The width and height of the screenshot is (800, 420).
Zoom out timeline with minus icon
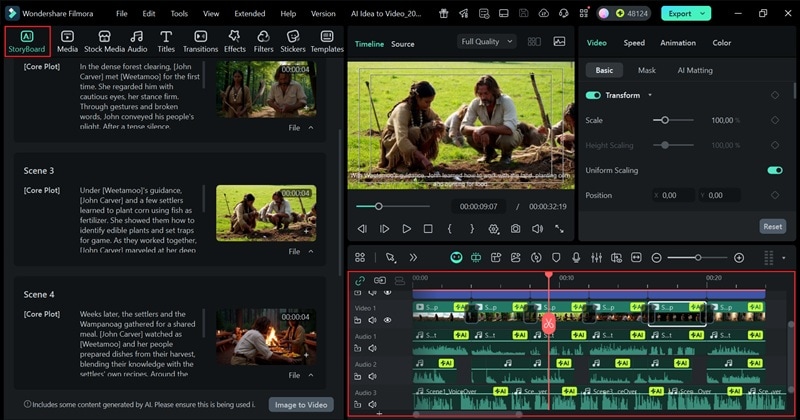click(657, 258)
